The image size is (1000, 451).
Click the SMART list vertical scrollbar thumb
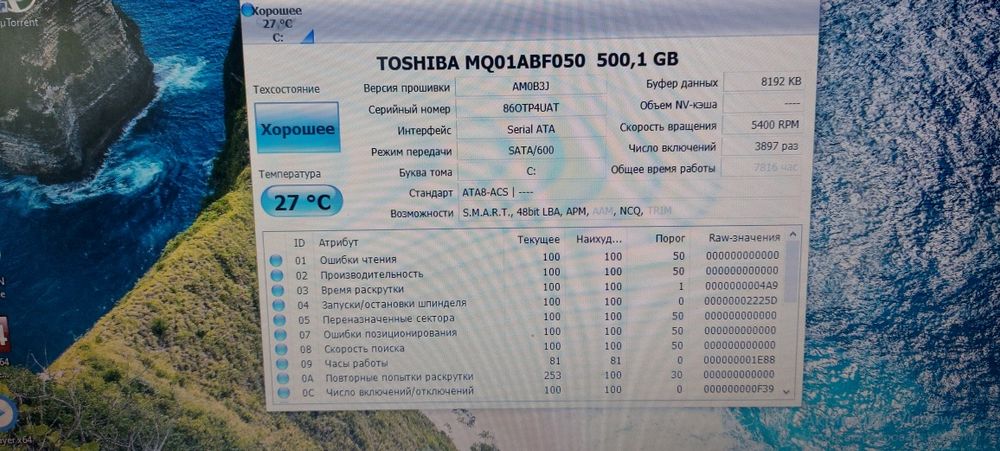tap(791, 272)
